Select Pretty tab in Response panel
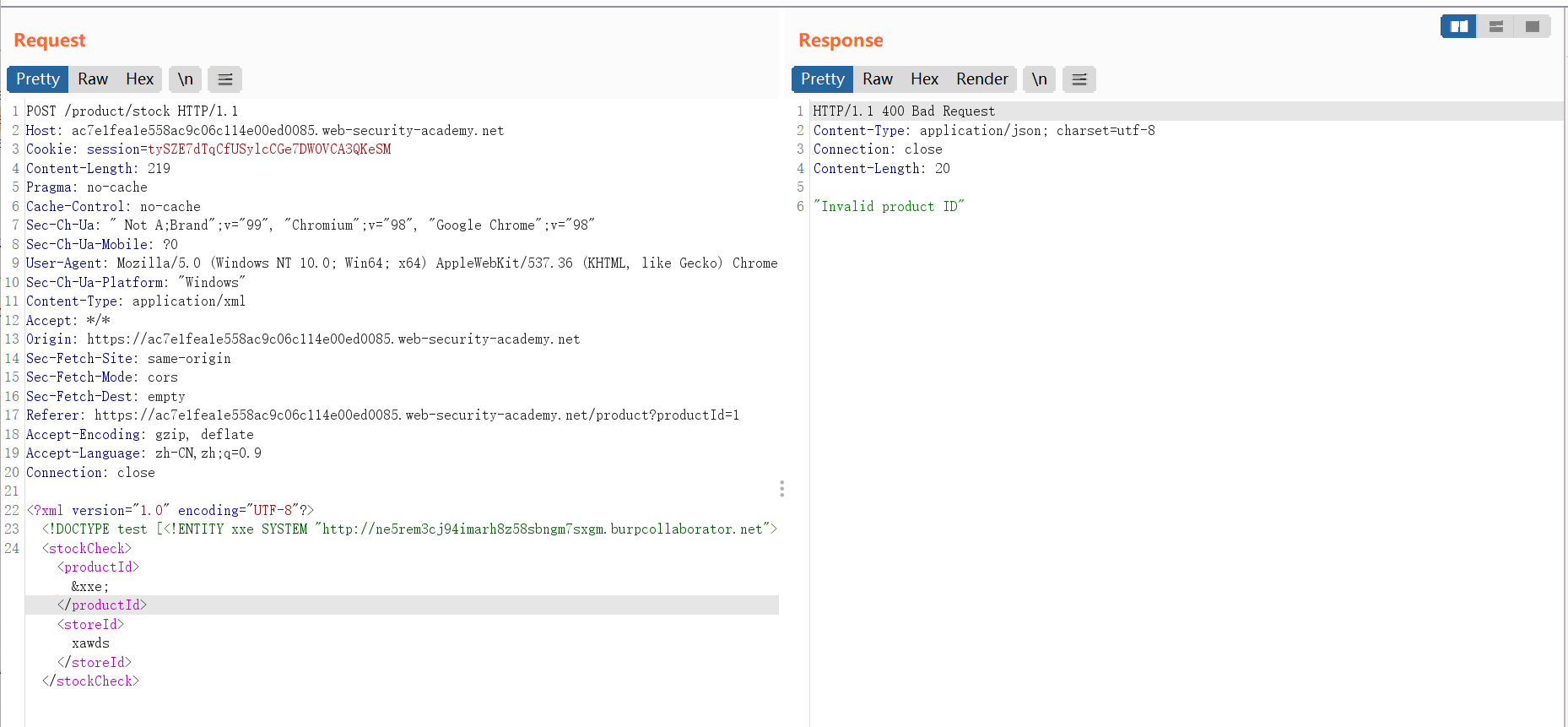Image resolution: width=1568 pixels, height=727 pixels. point(823,79)
